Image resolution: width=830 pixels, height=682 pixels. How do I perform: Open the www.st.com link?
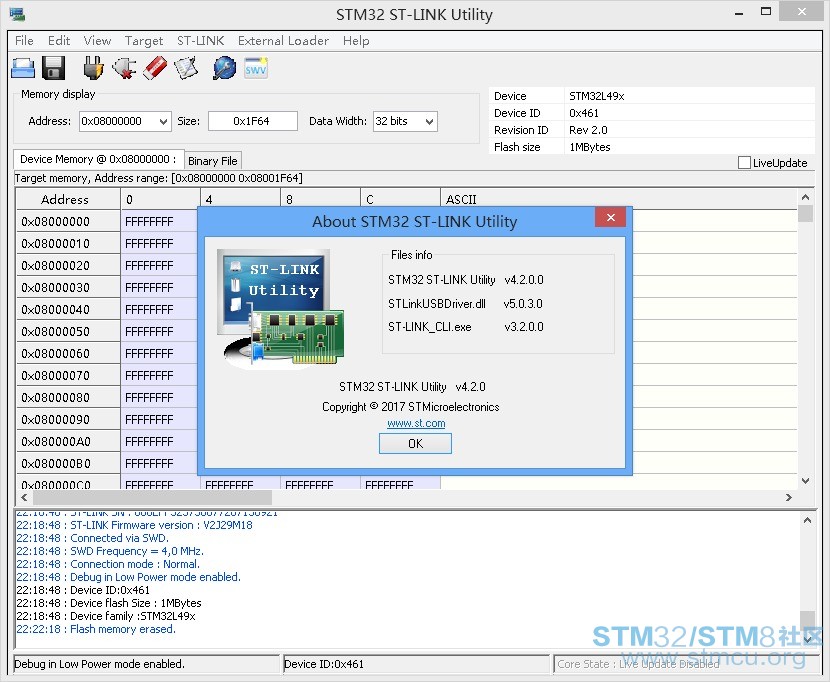(416, 424)
